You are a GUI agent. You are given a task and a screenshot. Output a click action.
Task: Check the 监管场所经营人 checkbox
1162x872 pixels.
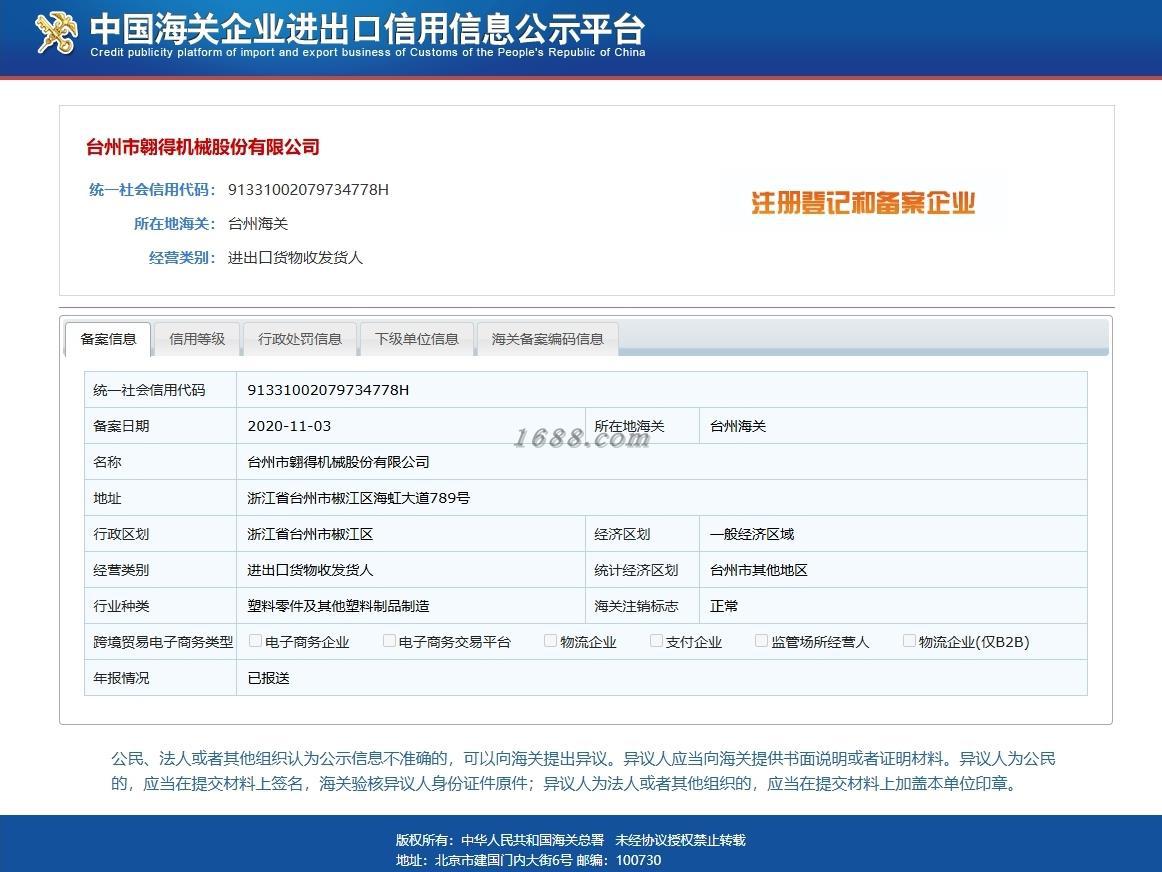click(762, 641)
